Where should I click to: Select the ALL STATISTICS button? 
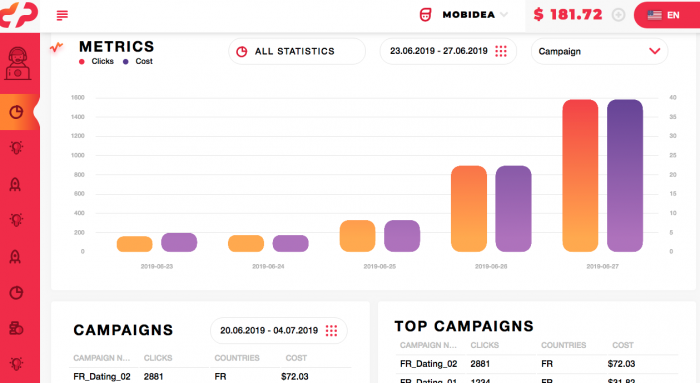coord(297,51)
